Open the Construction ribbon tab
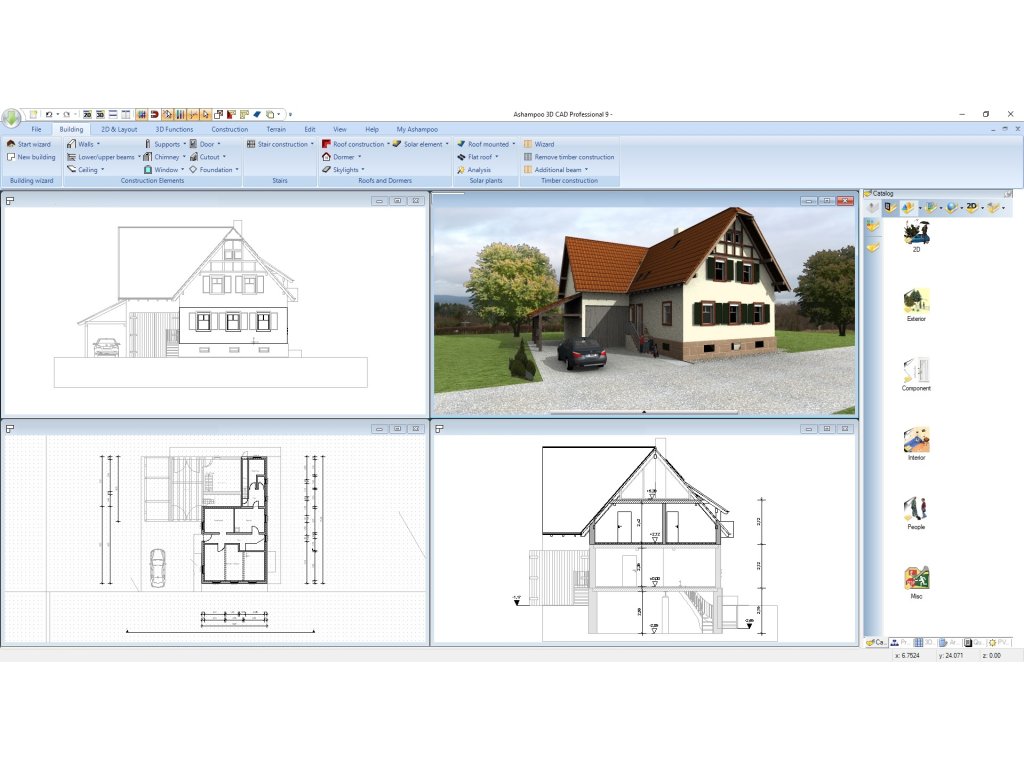The image size is (1024, 768). (229, 129)
